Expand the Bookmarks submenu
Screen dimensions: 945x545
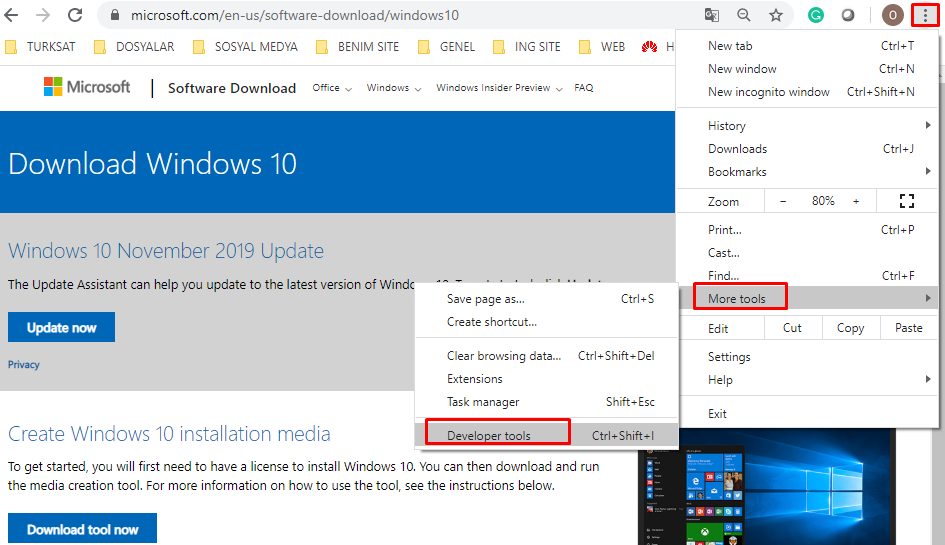click(808, 172)
